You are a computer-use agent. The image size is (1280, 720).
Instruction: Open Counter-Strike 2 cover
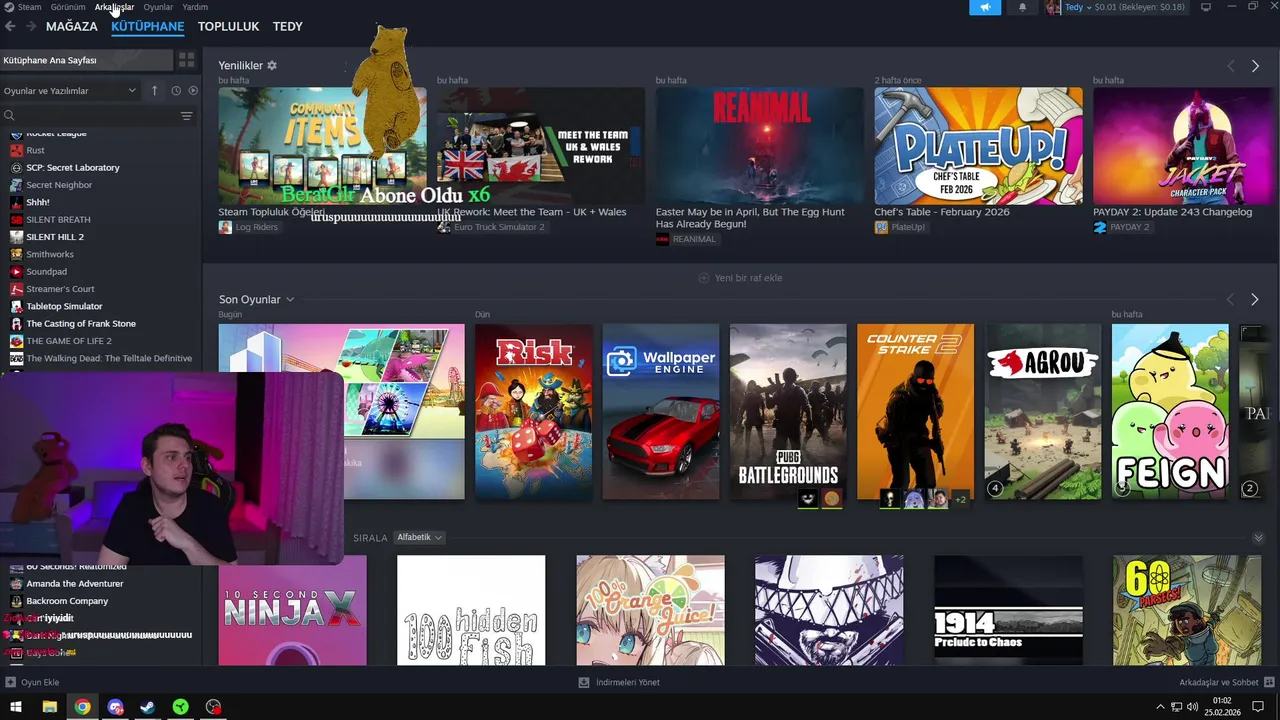(x=915, y=411)
